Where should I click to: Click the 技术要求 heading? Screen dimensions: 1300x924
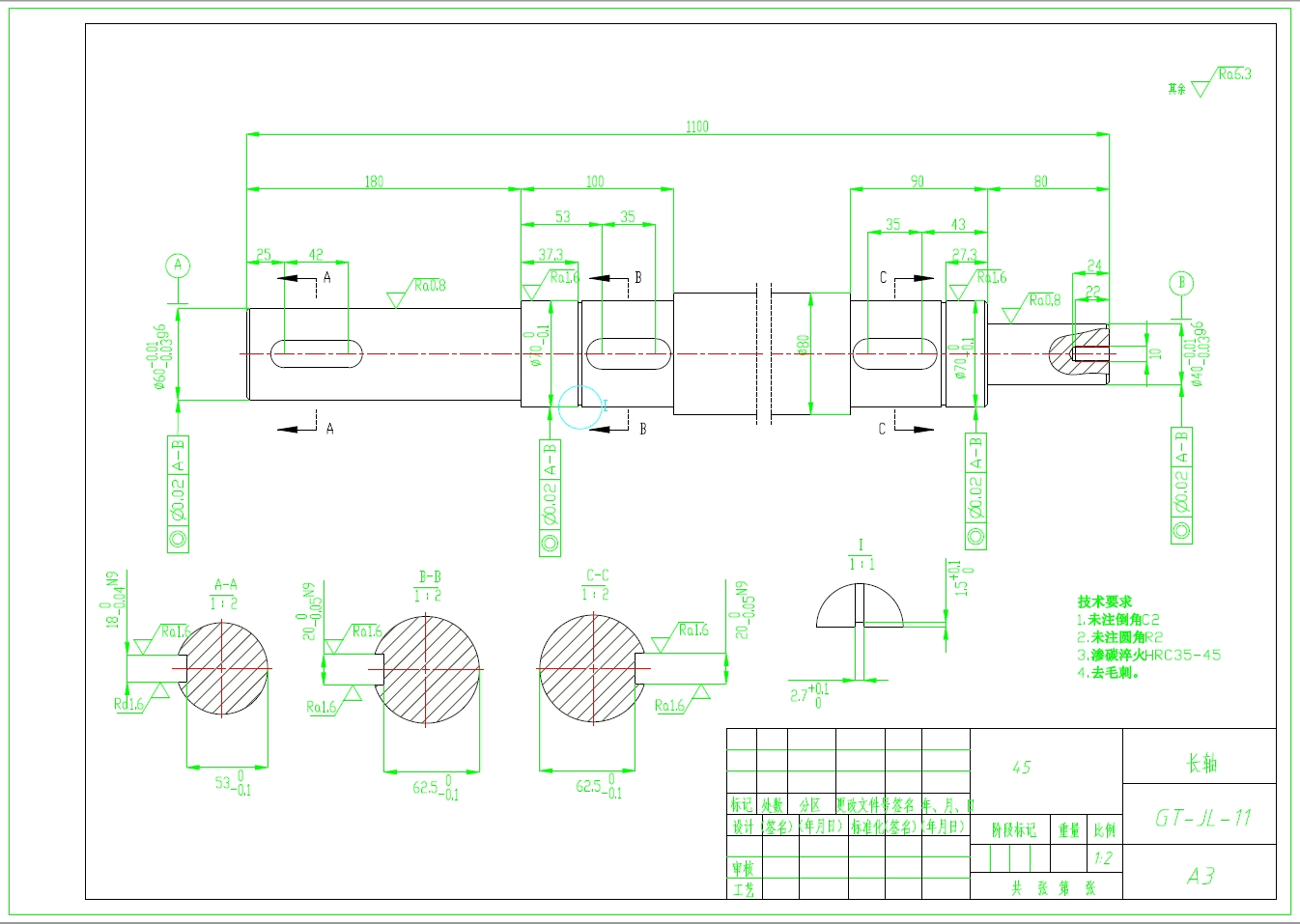point(1105,602)
